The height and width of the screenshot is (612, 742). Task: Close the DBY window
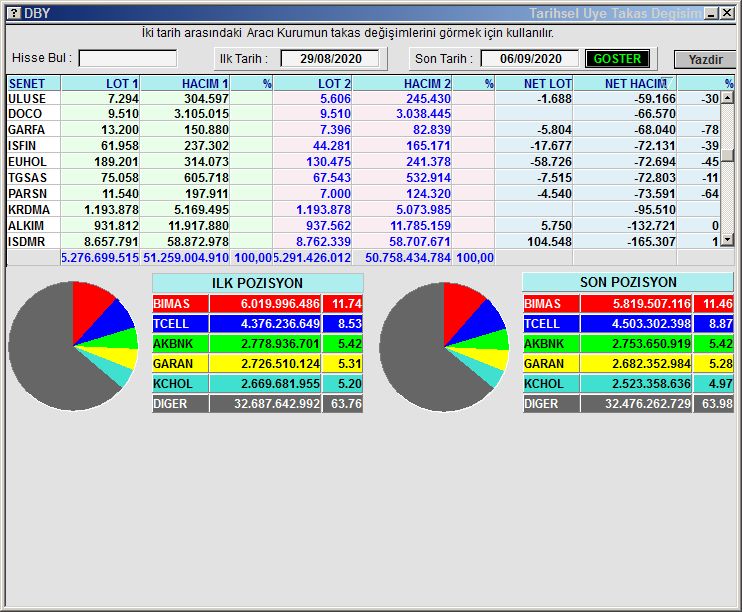[x=727, y=13]
